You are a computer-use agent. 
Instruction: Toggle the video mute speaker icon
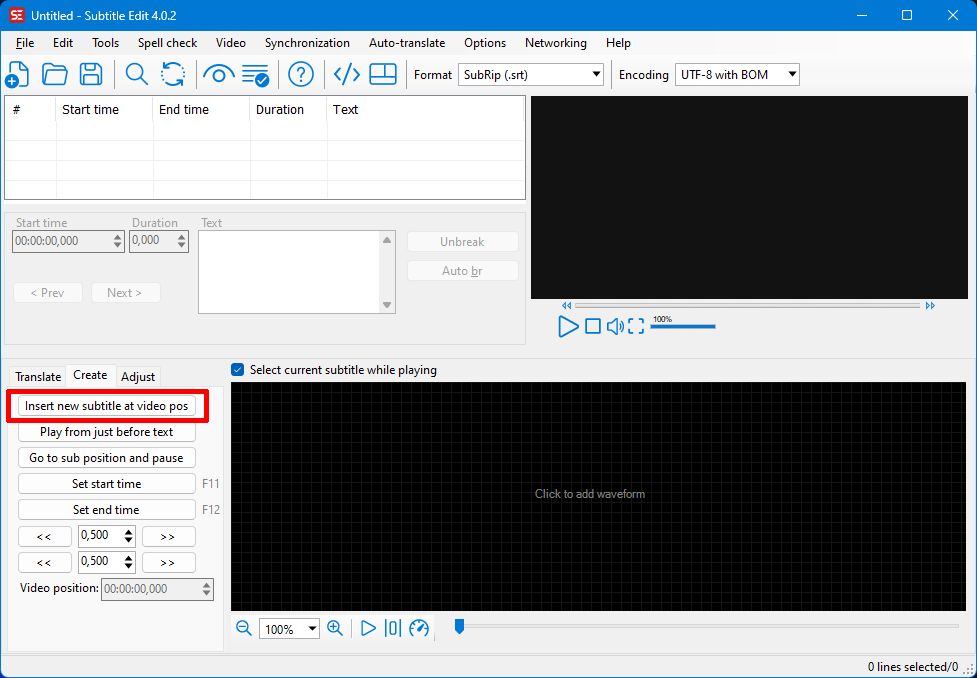tap(615, 326)
